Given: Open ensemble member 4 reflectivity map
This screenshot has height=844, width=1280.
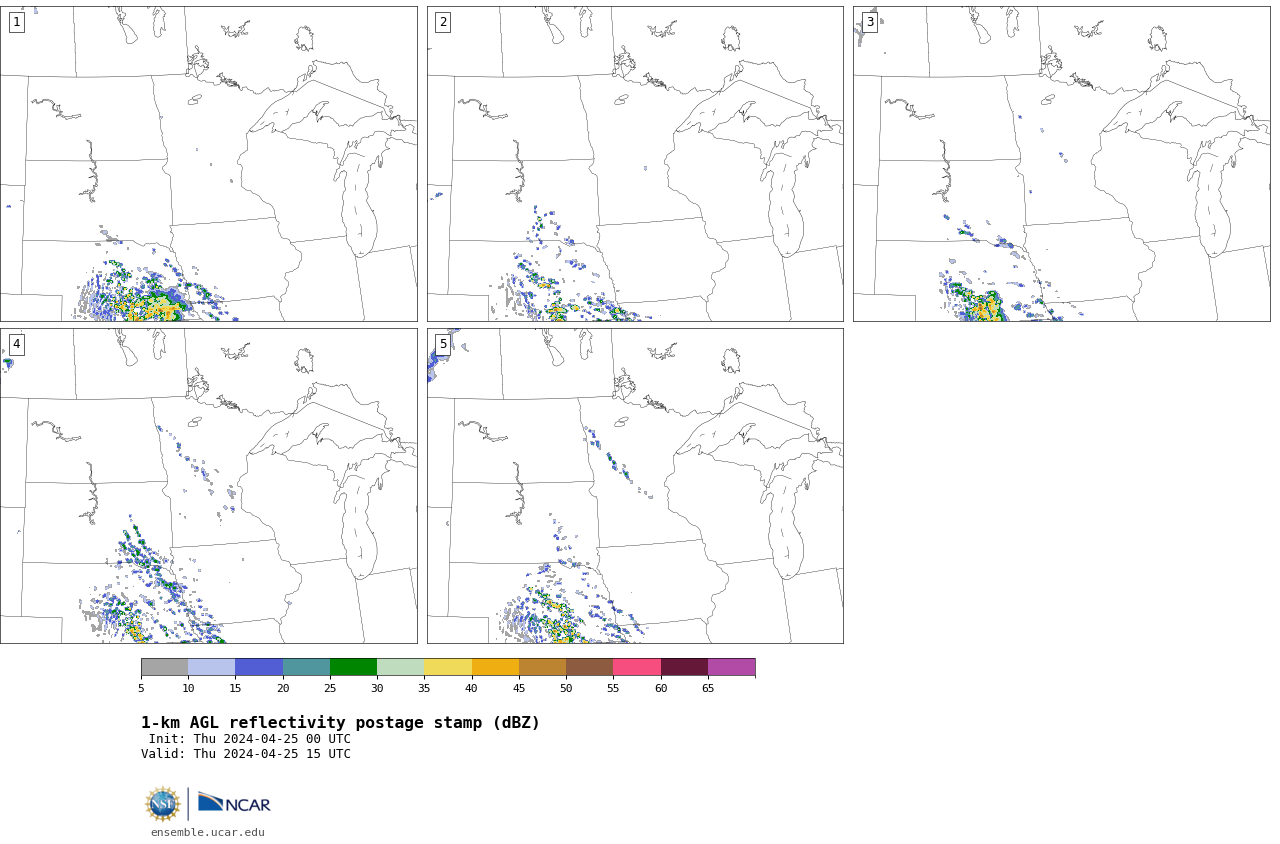Looking at the screenshot, I should click(208, 486).
